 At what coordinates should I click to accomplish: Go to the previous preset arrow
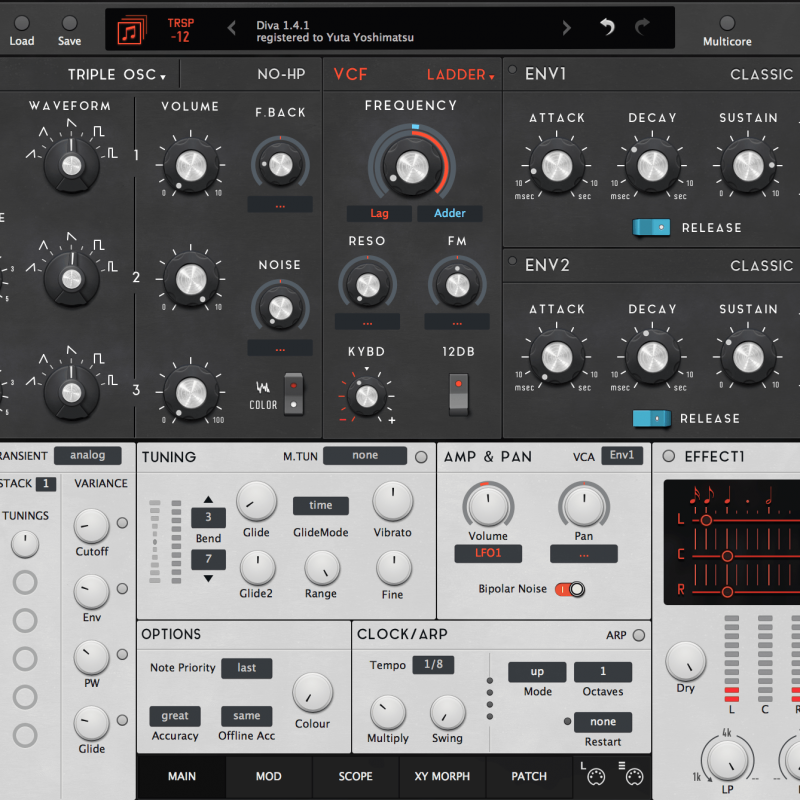(232, 29)
